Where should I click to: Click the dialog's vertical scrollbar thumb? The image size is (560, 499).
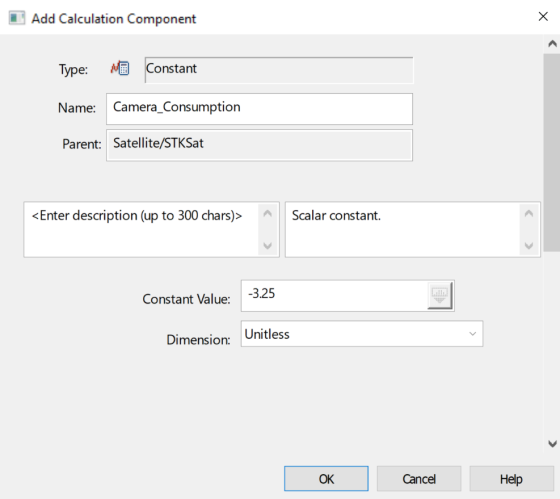[552, 153]
